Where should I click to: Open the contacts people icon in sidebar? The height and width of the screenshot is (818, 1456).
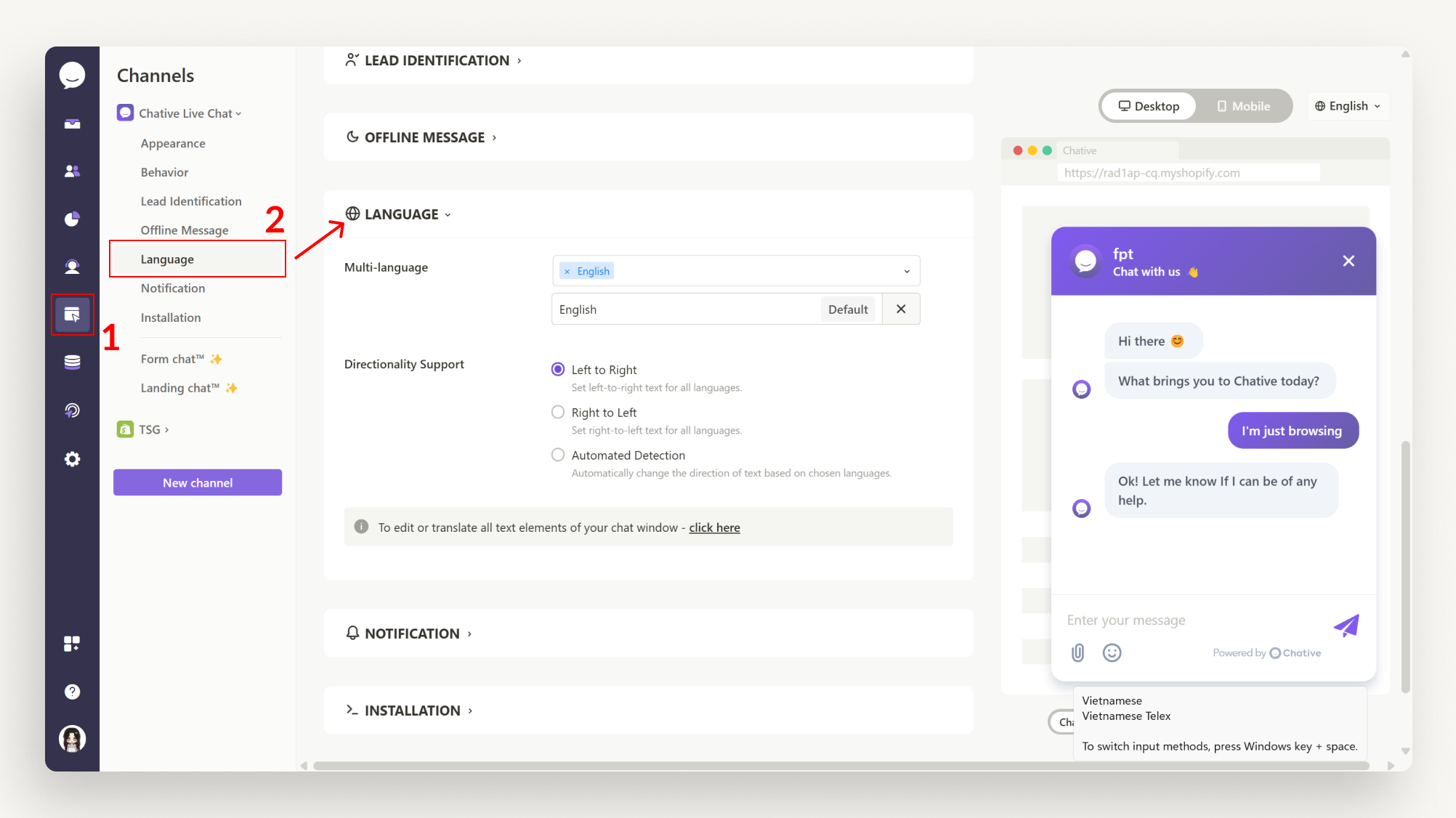[72, 171]
